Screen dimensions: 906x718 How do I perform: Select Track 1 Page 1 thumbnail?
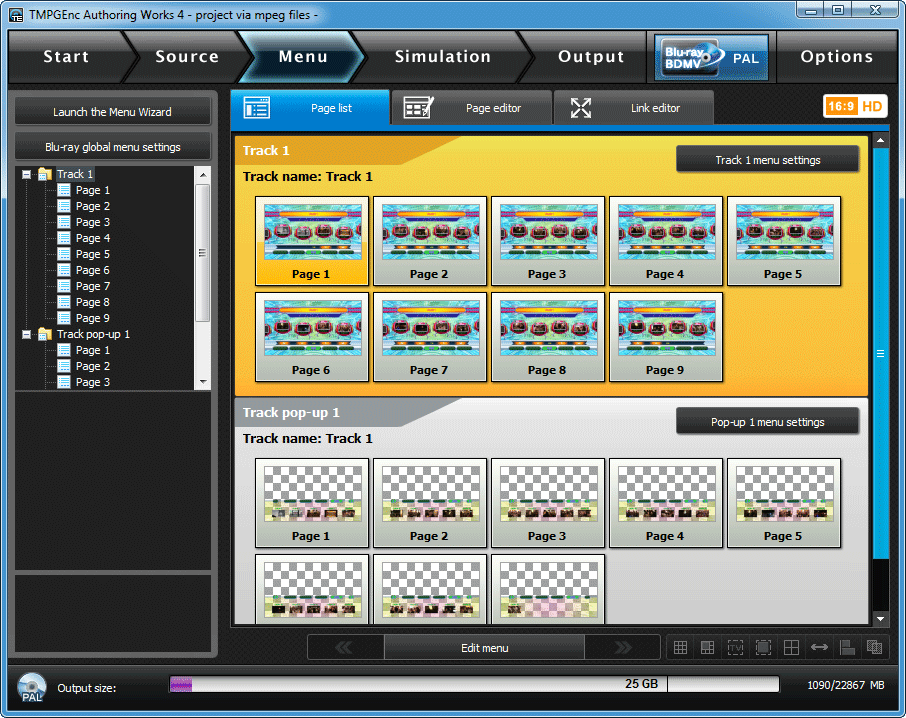(x=312, y=241)
